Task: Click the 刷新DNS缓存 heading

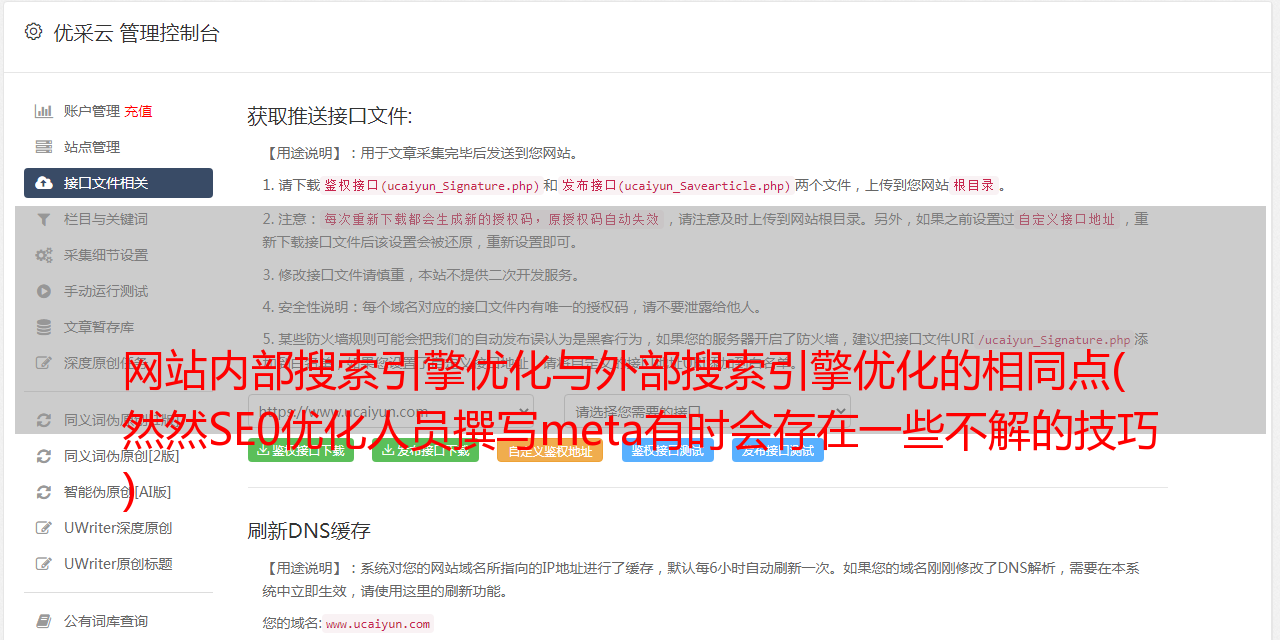Action: [x=309, y=531]
